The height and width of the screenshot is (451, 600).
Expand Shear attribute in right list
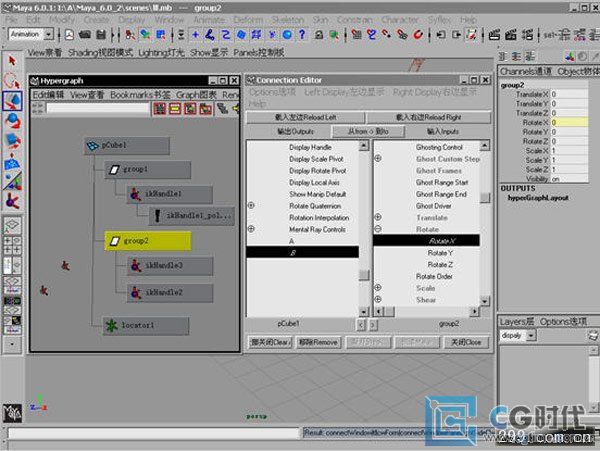point(378,300)
